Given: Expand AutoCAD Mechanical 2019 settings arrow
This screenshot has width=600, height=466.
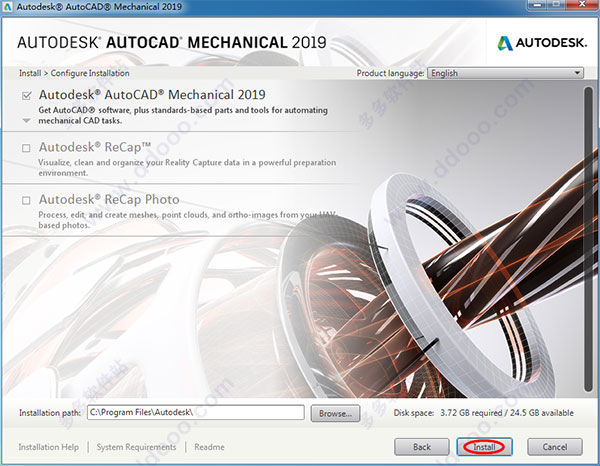Looking at the screenshot, I should (26, 121).
